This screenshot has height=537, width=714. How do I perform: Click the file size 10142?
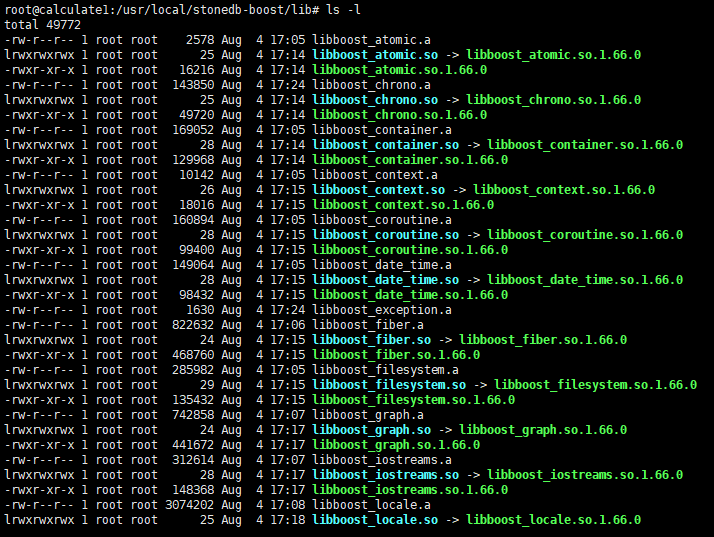pyautogui.click(x=196, y=175)
